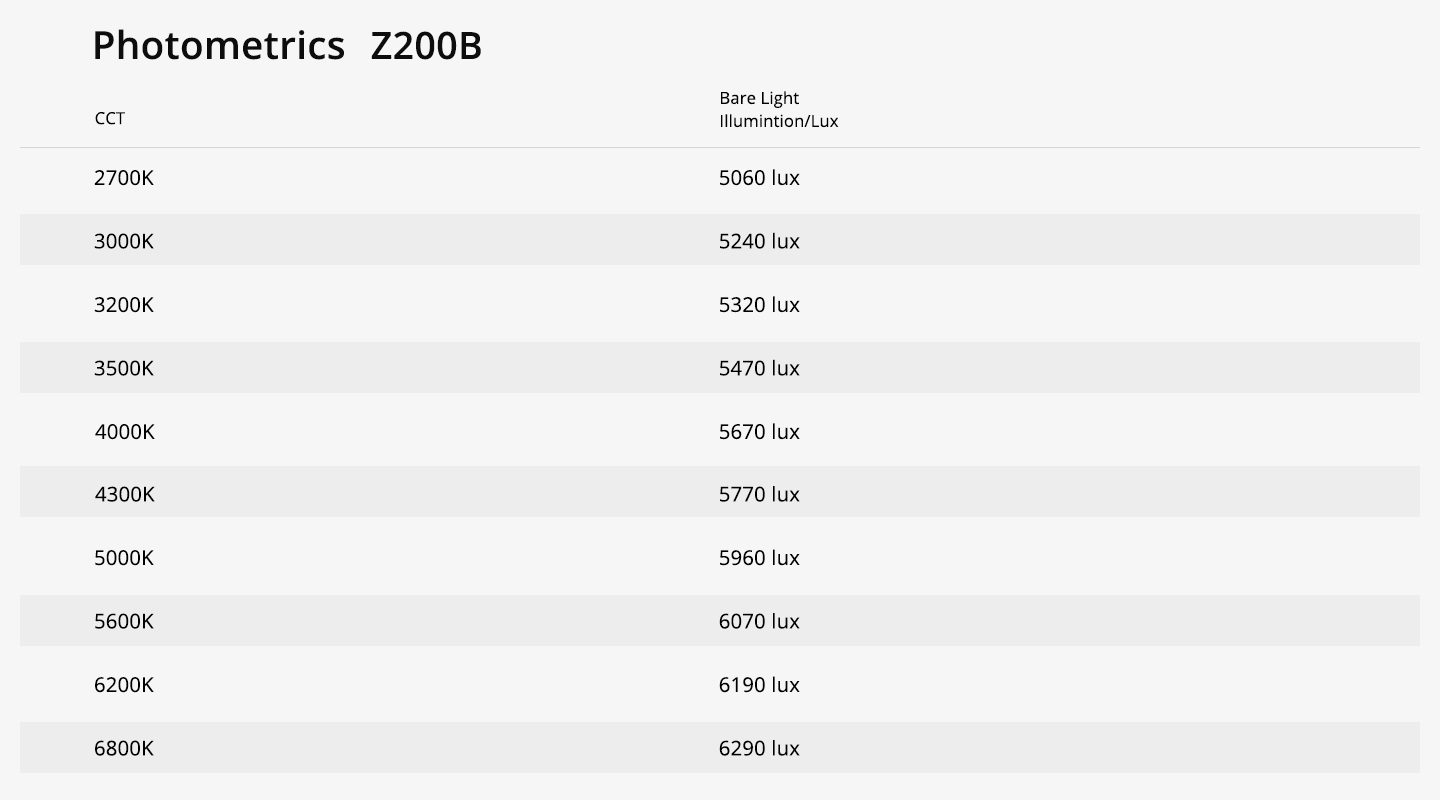Select the 2700K row label
The image size is (1440, 800).
coord(124,178)
